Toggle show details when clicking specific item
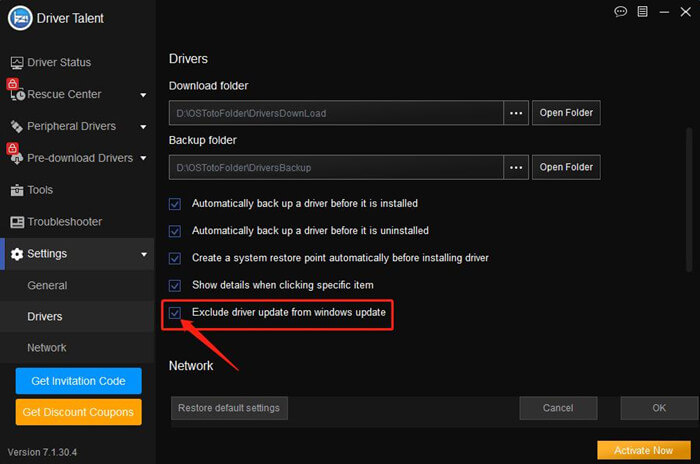The image size is (700, 464). 175,286
